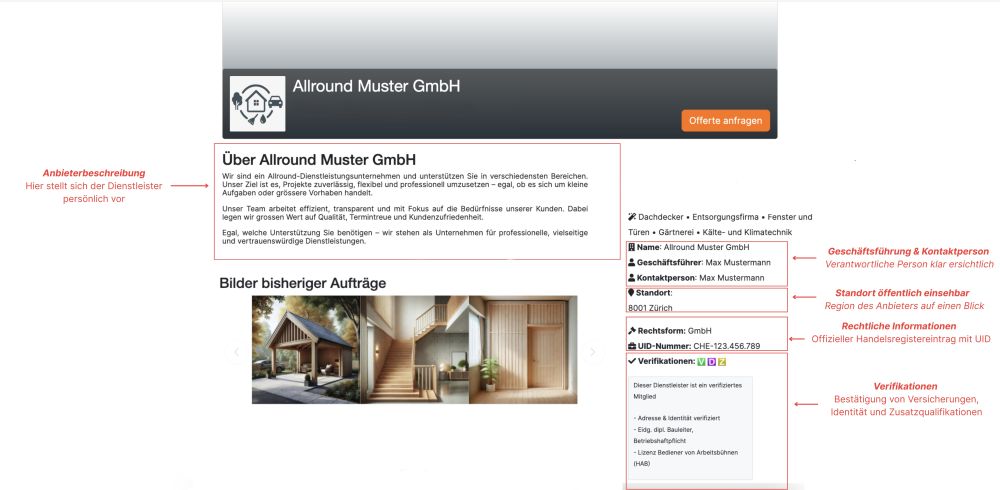Click the Dachdecker category text

coord(660,217)
